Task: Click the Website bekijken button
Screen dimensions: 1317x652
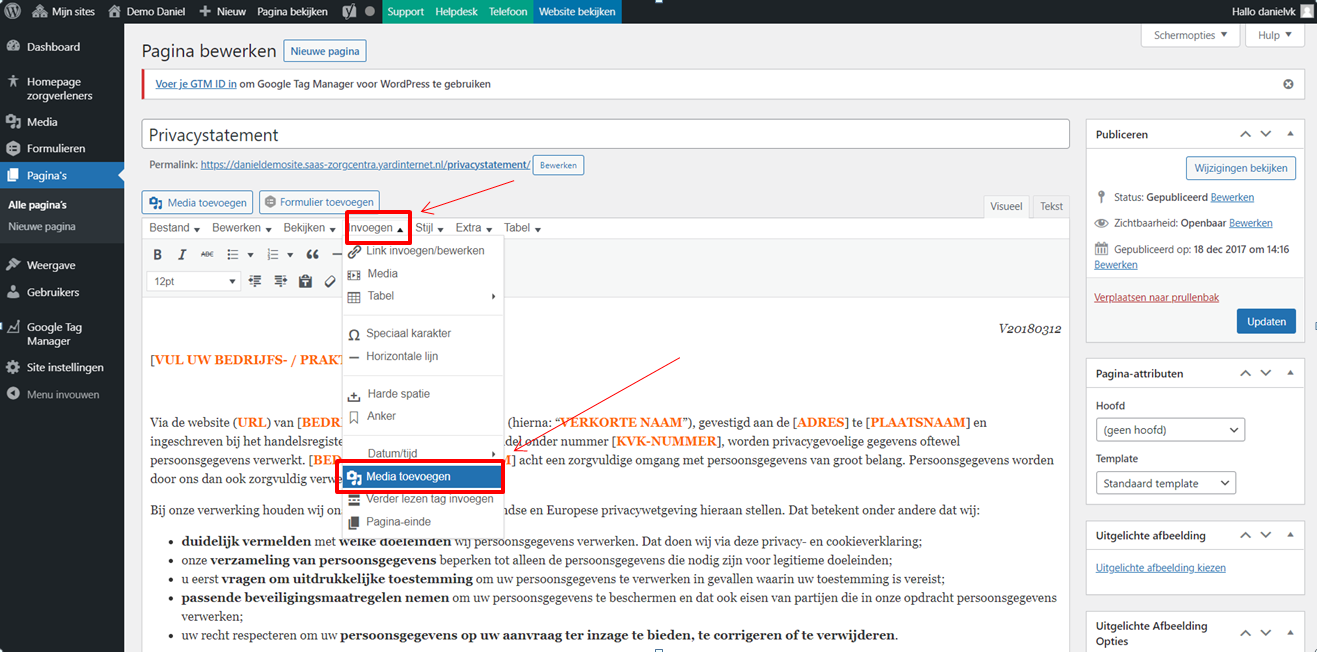Action: click(x=576, y=11)
